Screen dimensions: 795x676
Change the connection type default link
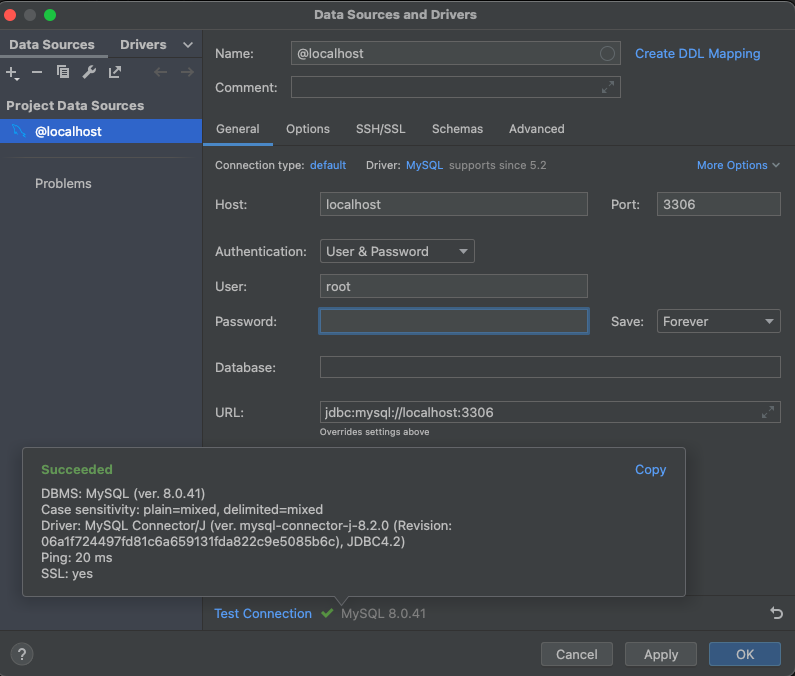pyautogui.click(x=328, y=165)
